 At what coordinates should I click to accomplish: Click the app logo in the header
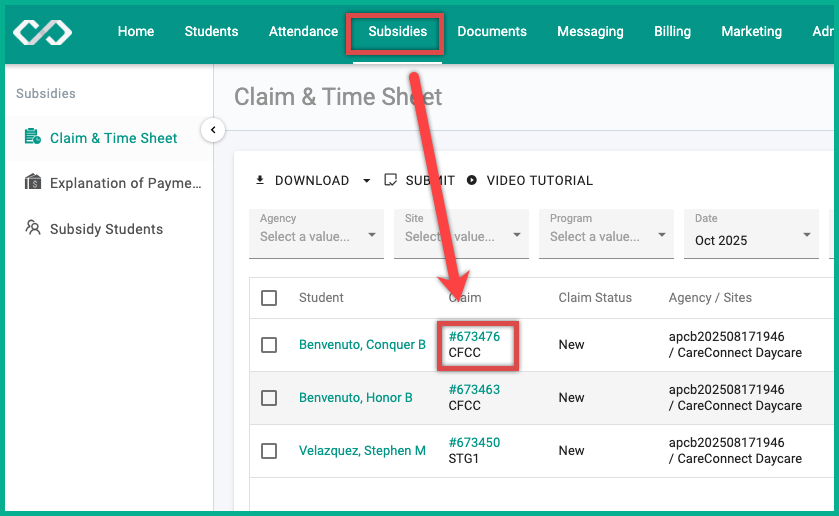coord(42,32)
